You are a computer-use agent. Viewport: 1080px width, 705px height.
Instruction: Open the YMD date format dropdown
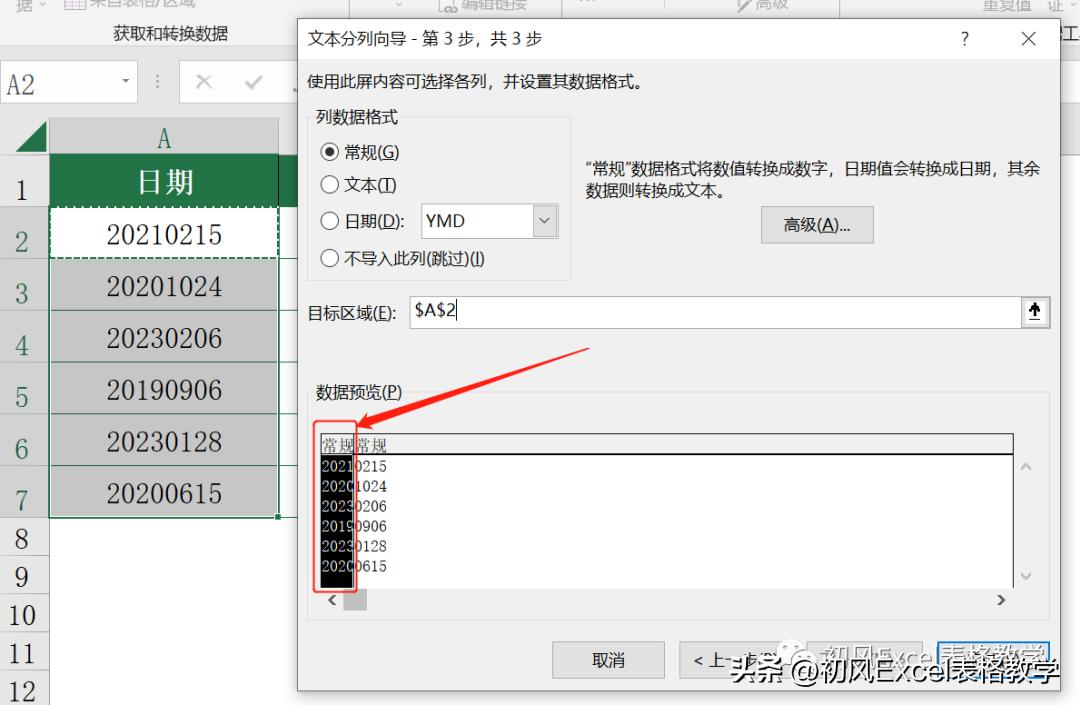pyautogui.click(x=543, y=221)
